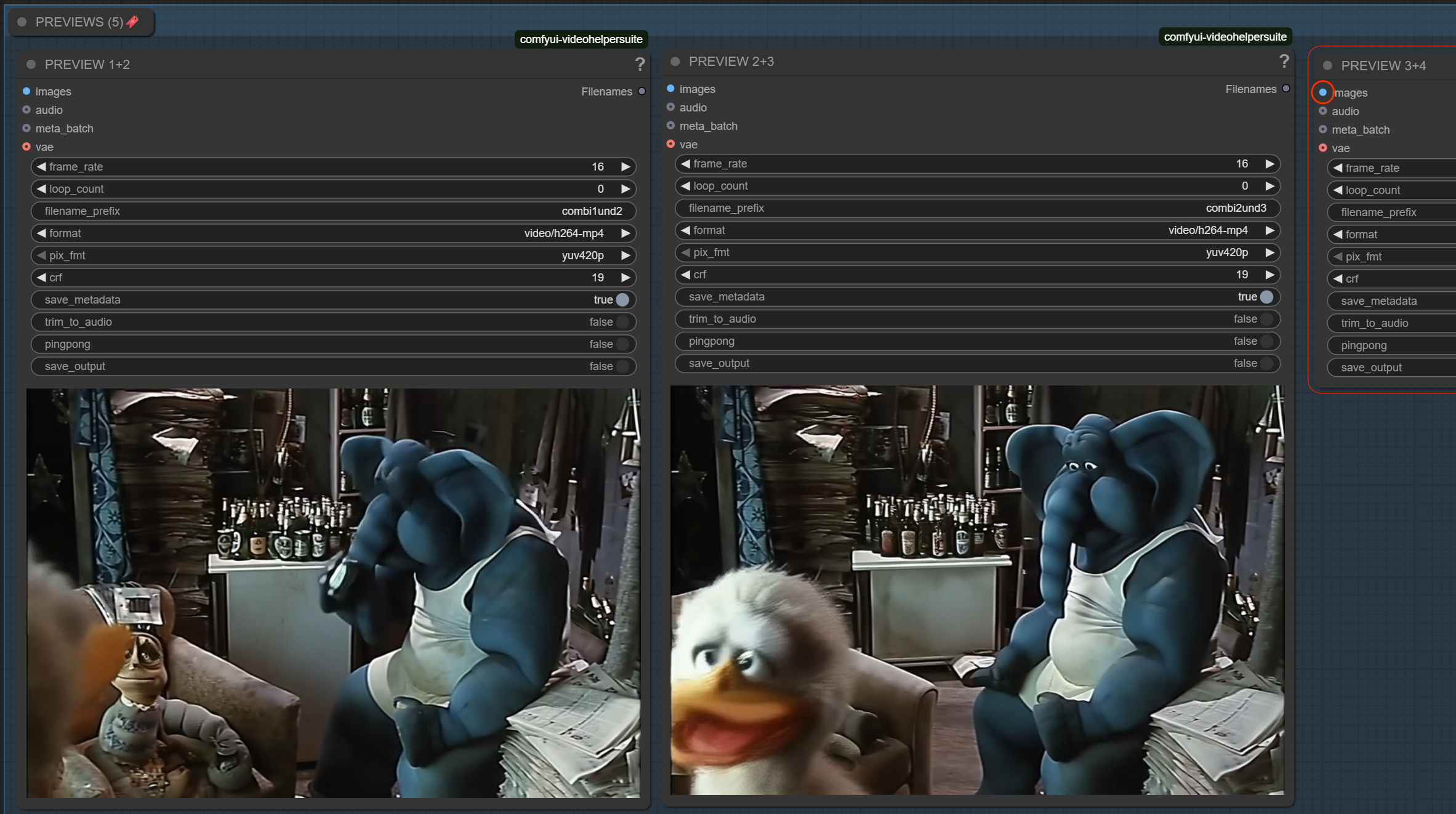Decrease crf value on PREVIEW 2+3 node
This screenshot has width=1456, height=814.
click(x=685, y=275)
